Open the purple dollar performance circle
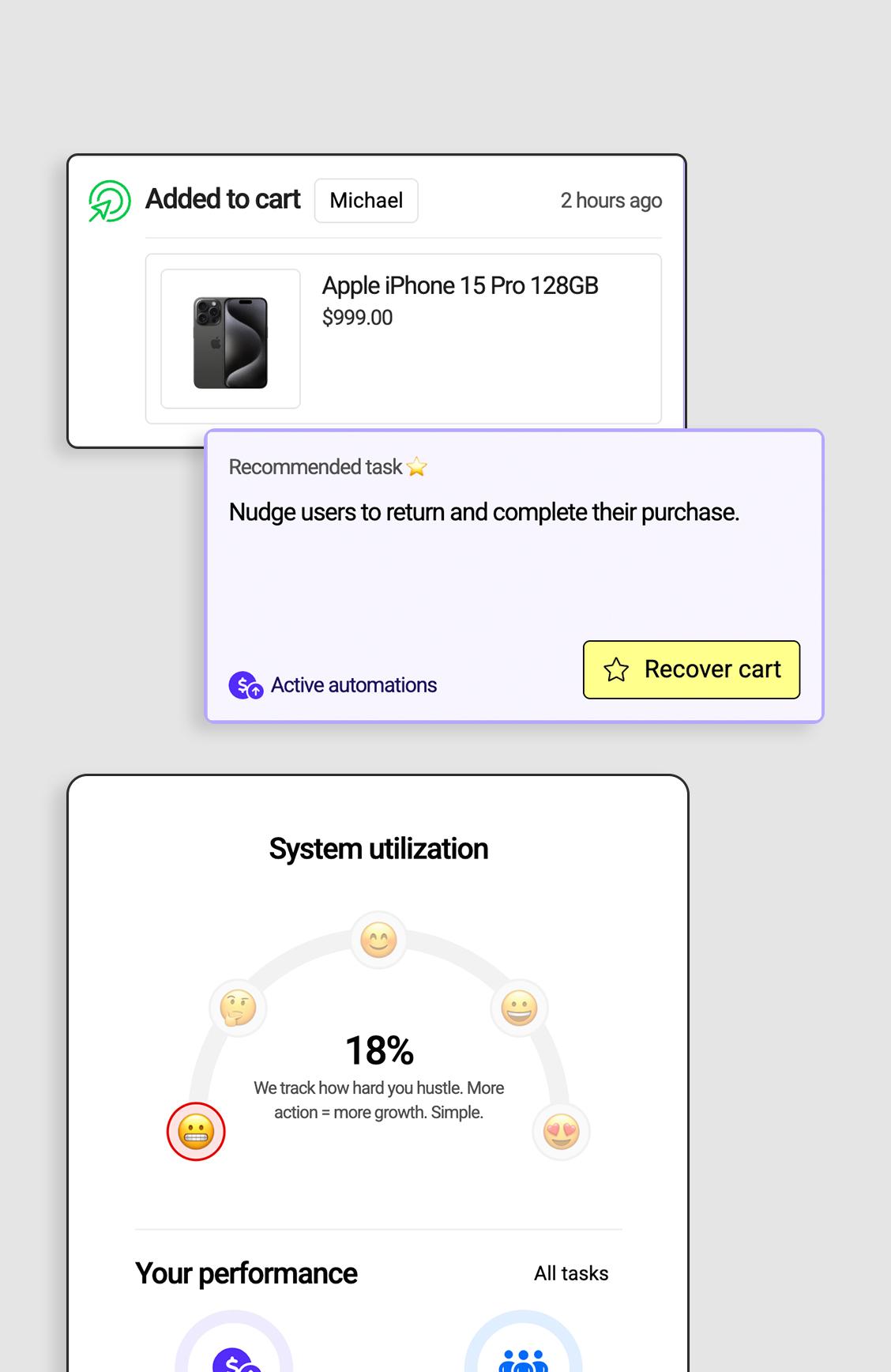Image resolution: width=891 pixels, height=1372 pixels. [x=234, y=1345]
